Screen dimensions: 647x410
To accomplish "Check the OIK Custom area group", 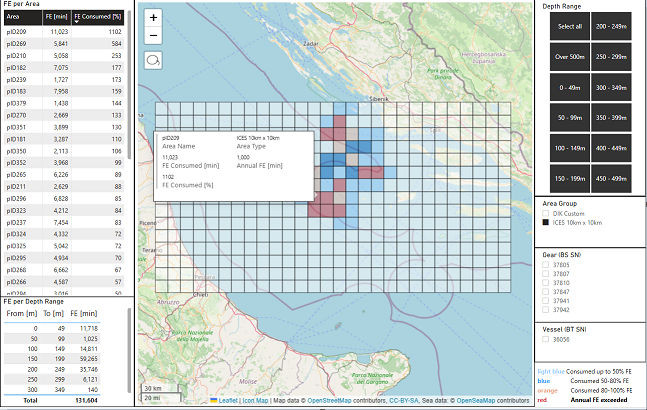I will point(544,214).
